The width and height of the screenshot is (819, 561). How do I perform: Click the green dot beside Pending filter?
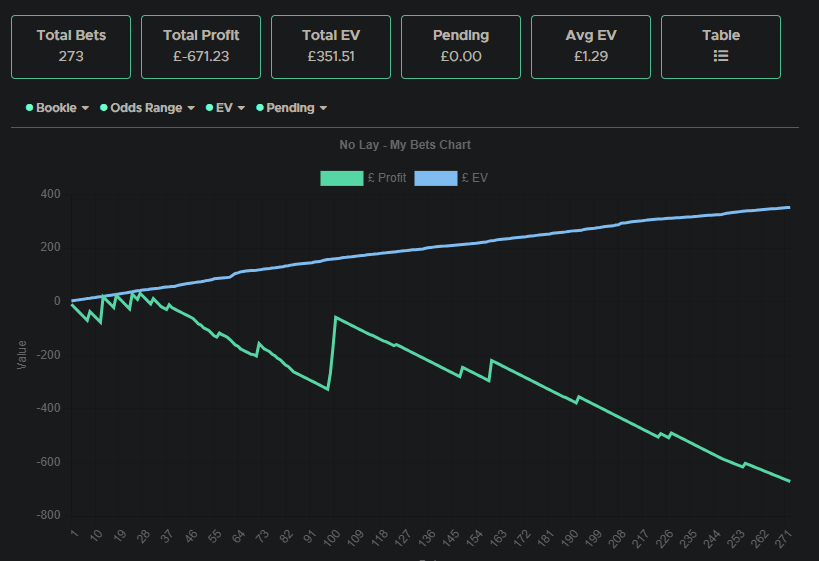[260, 108]
